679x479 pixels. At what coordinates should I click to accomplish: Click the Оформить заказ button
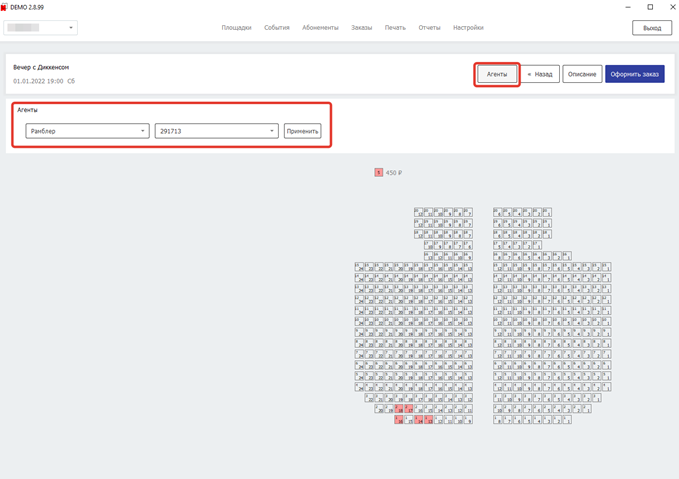point(634,74)
